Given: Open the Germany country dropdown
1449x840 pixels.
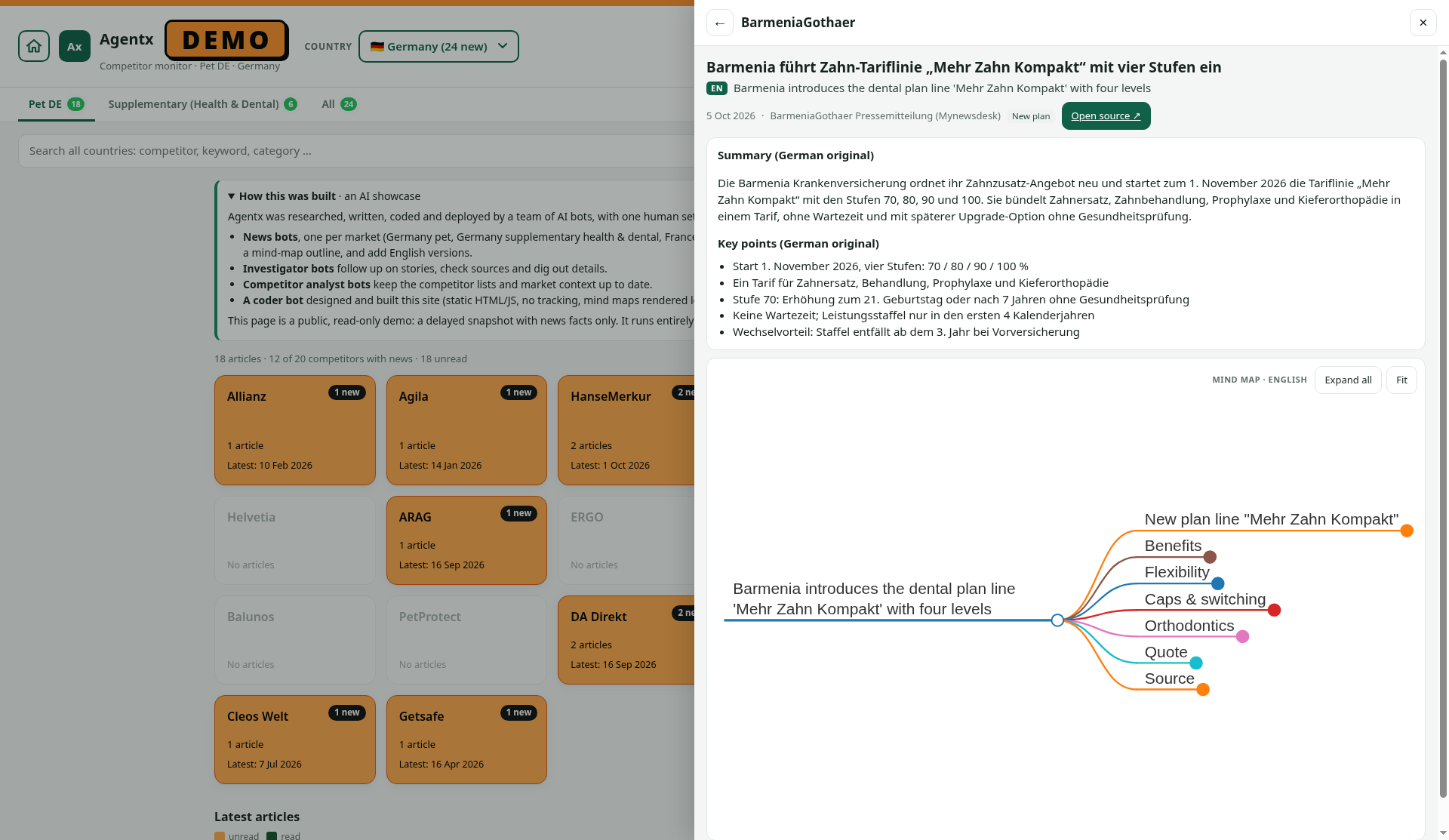Looking at the screenshot, I should [x=438, y=46].
